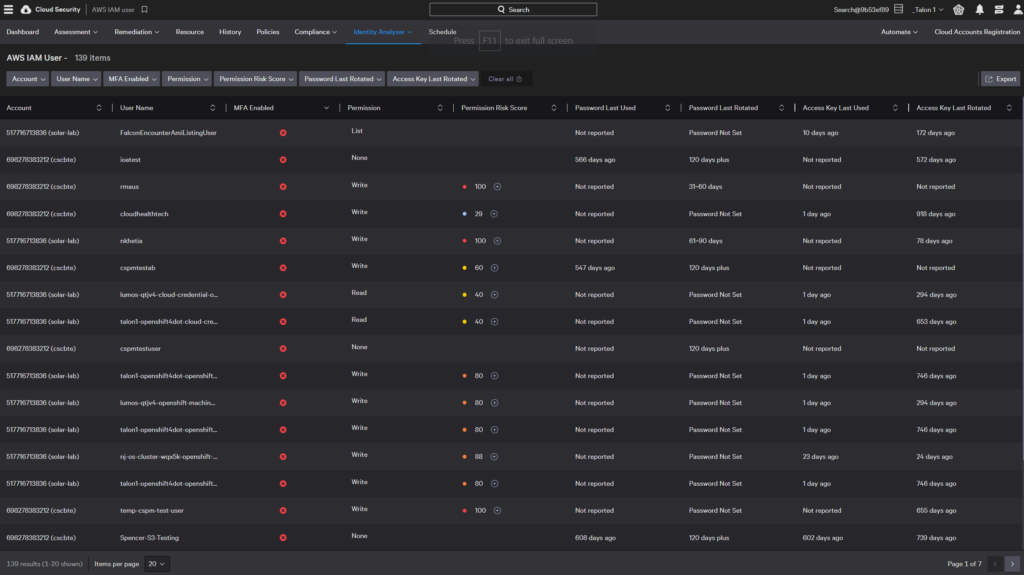The image size is (1024, 575).
Task: Go to the Policies tab
Action: [268, 32]
